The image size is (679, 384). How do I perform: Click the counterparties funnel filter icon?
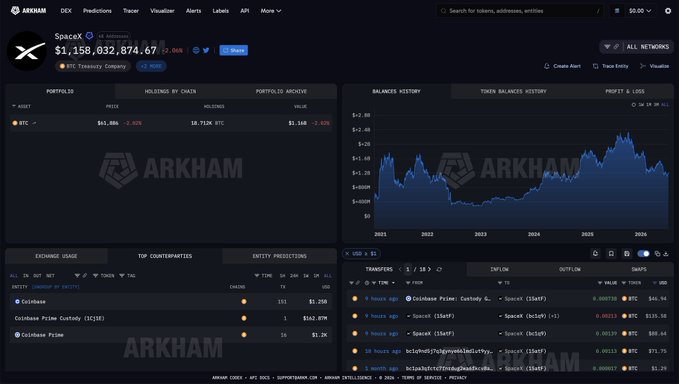pos(77,275)
